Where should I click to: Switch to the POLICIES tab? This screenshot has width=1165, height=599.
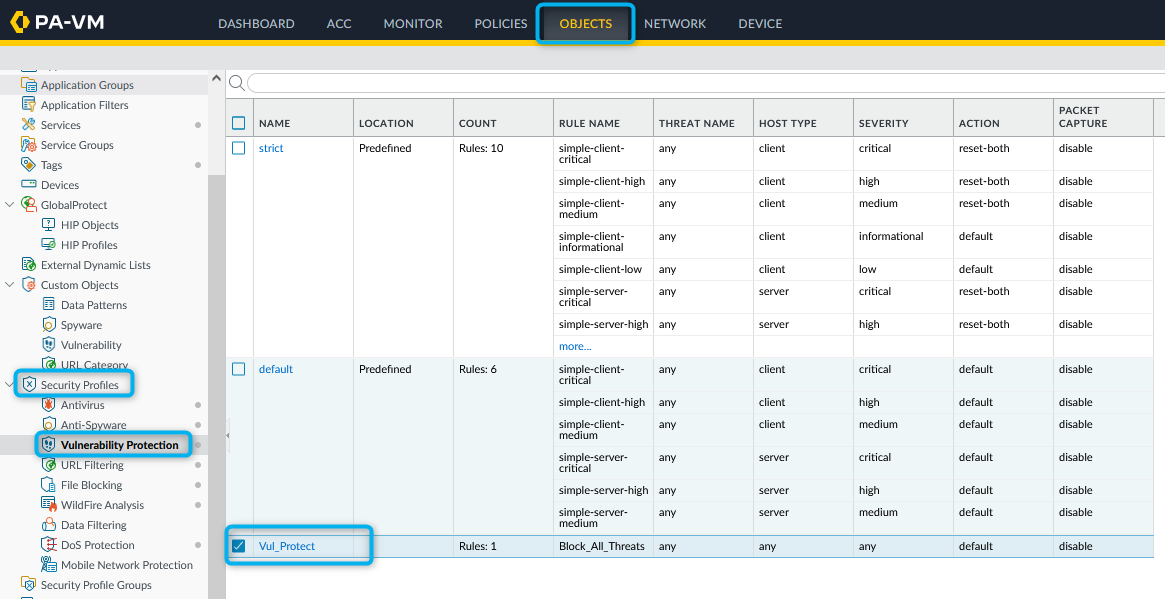click(500, 24)
